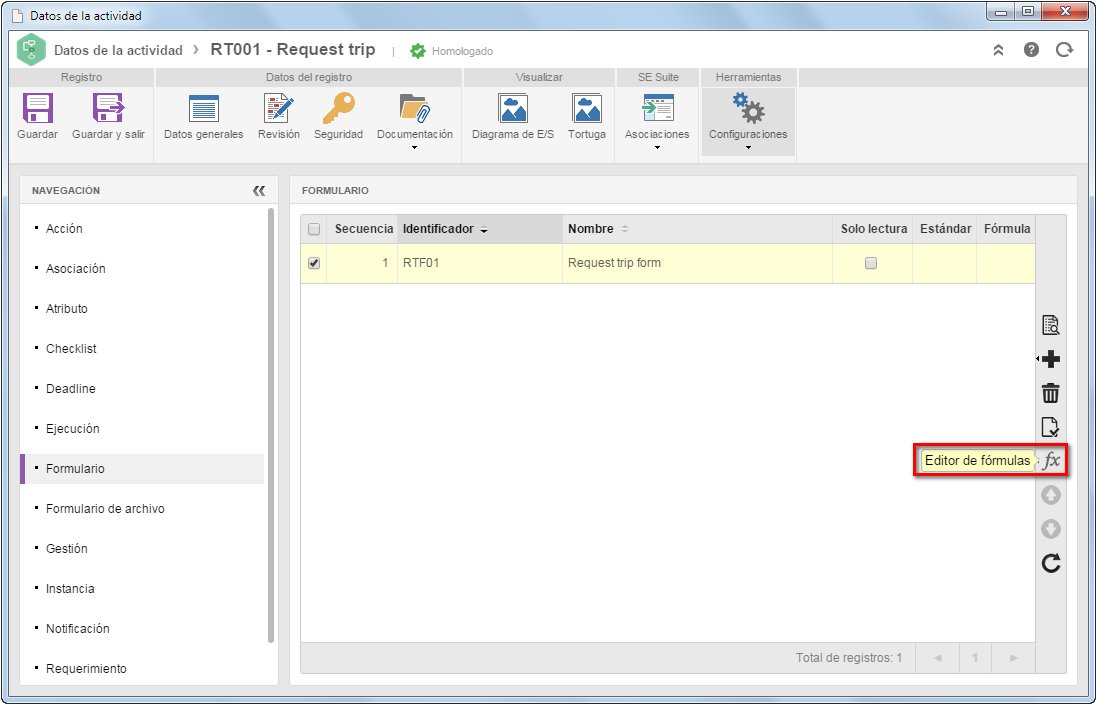Open Datos generales from the toolbar

tap(204, 108)
